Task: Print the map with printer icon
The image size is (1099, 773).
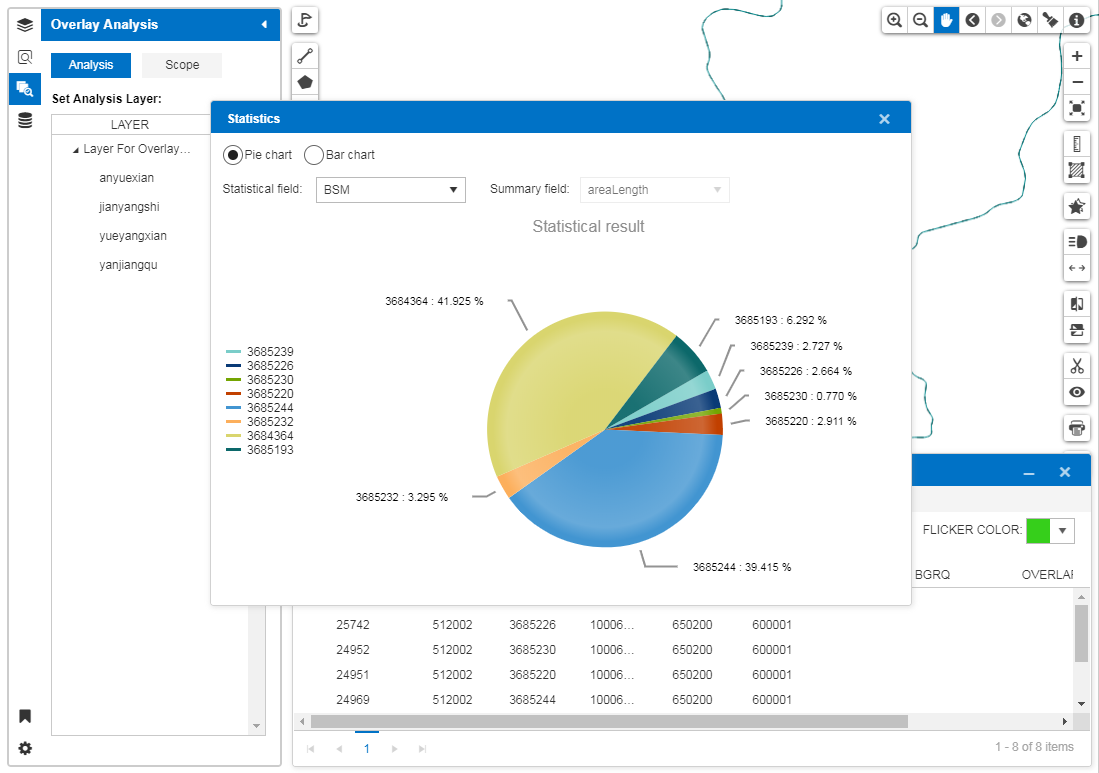Action: [x=1077, y=427]
